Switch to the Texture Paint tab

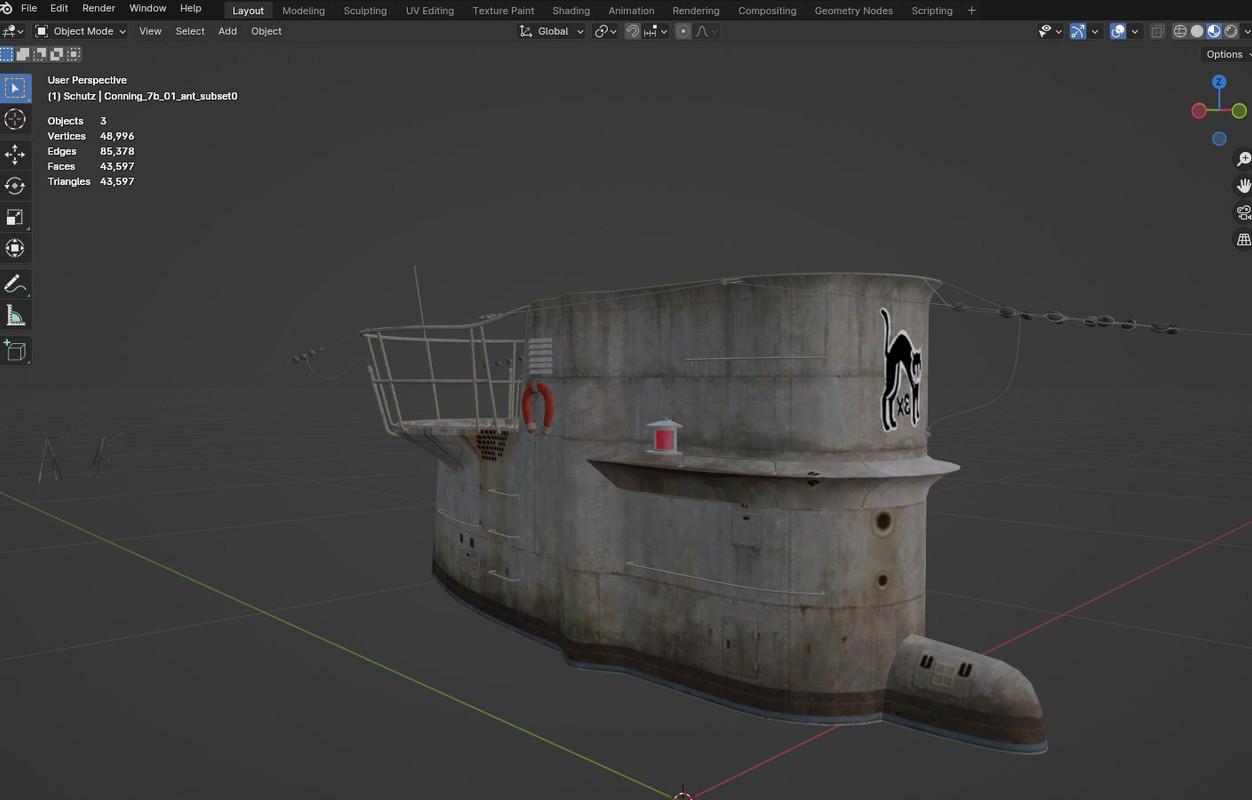pos(503,10)
